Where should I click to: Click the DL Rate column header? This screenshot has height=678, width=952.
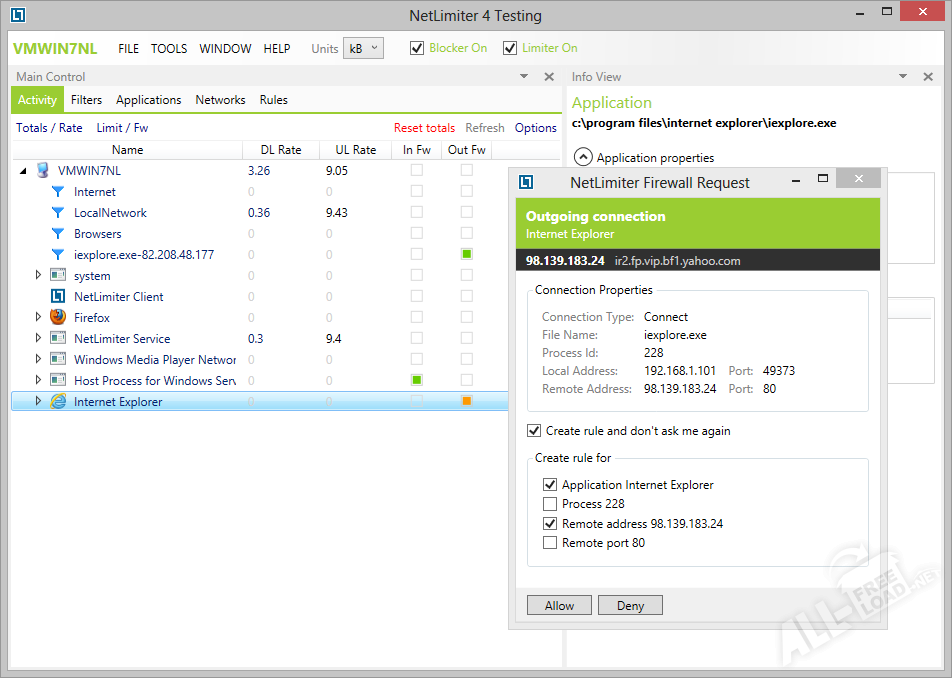[x=280, y=150]
